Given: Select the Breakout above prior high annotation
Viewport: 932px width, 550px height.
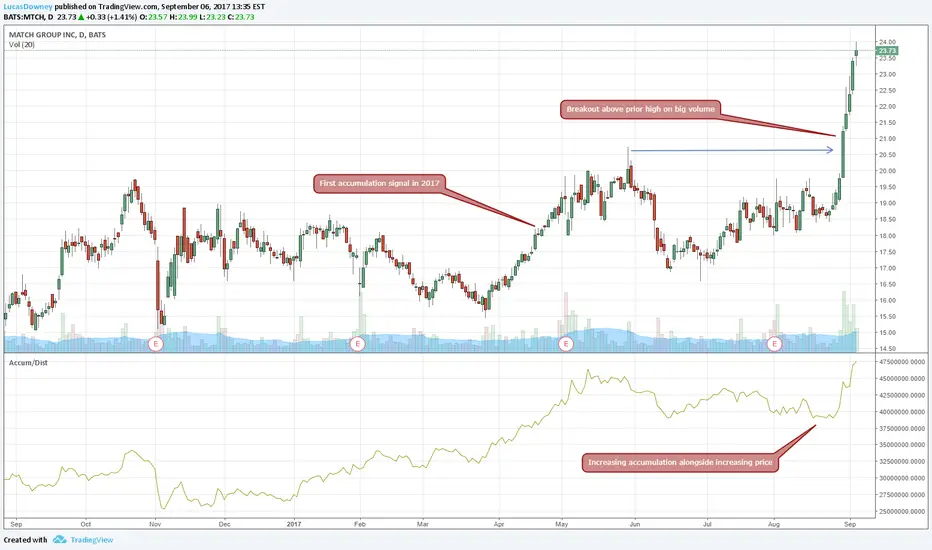Looking at the screenshot, I should (640, 109).
